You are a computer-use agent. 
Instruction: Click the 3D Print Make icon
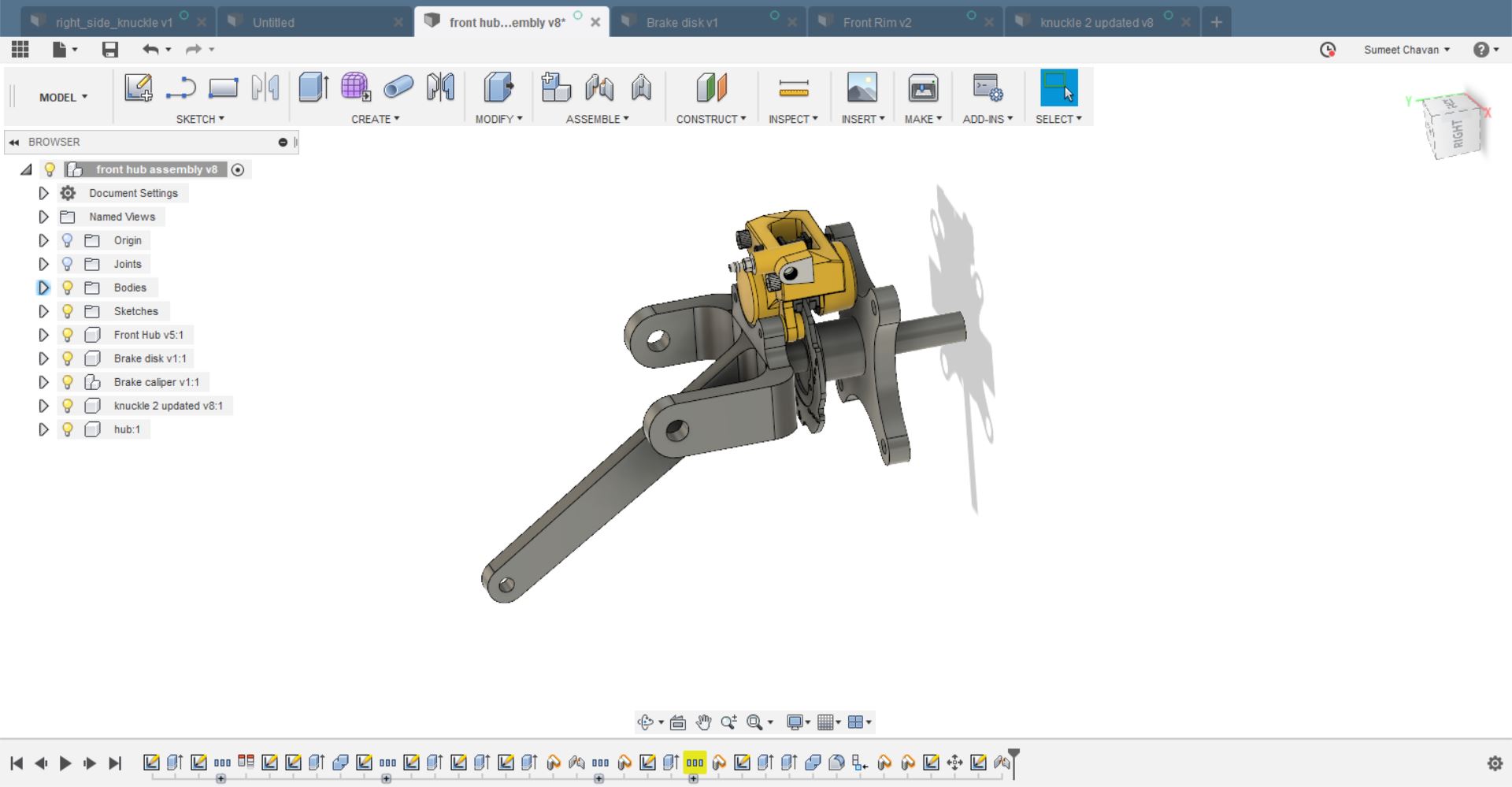point(923,87)
